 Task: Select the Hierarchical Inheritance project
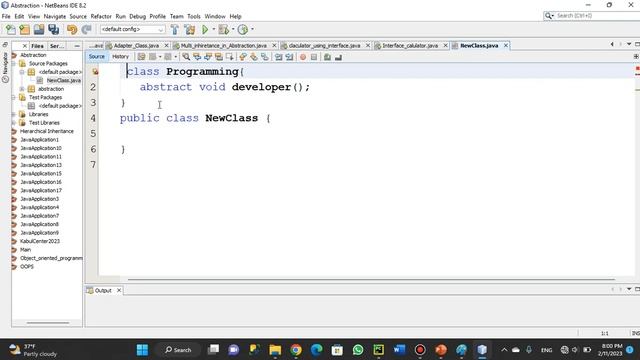pyautogui.click(x=47, y=131)
